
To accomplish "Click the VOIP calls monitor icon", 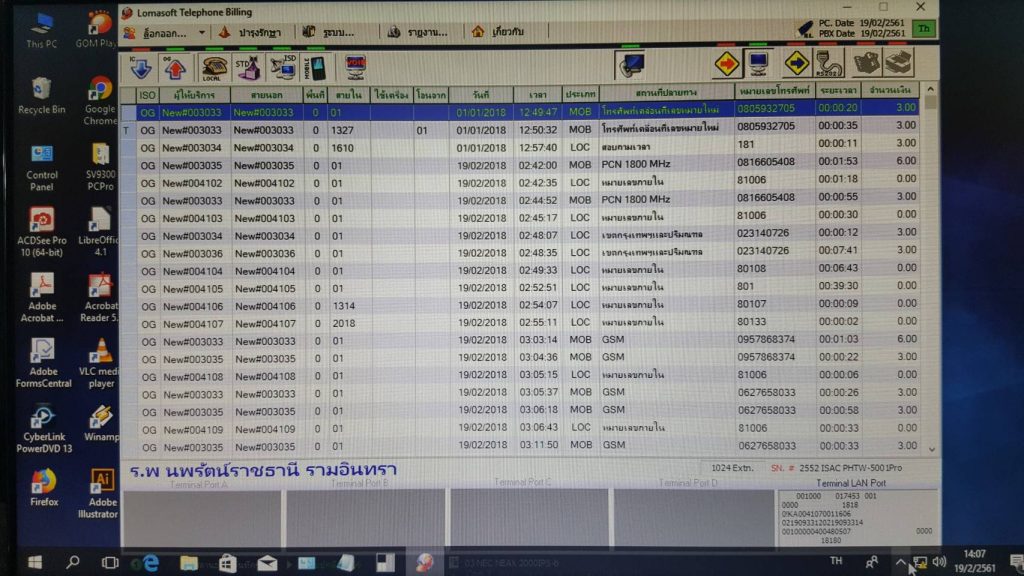I will [355, 68].
